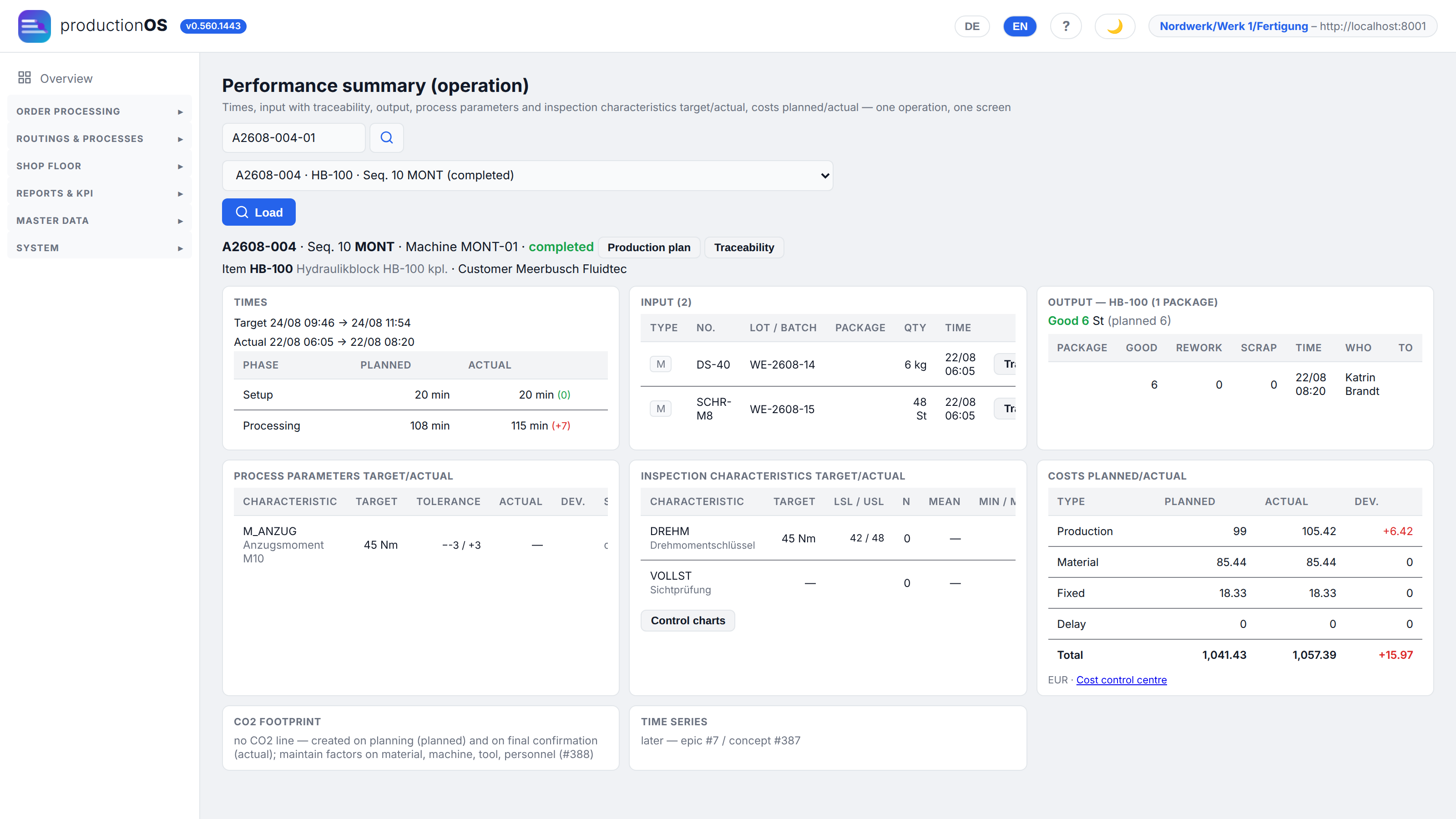Open Control charts button
This screenshot has width=1456, height=819.
688,620
